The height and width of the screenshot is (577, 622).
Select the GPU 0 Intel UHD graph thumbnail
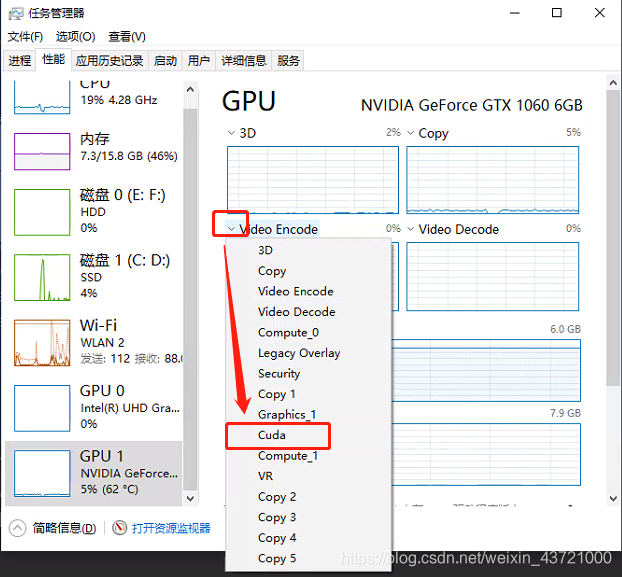(x=42, y=408)
